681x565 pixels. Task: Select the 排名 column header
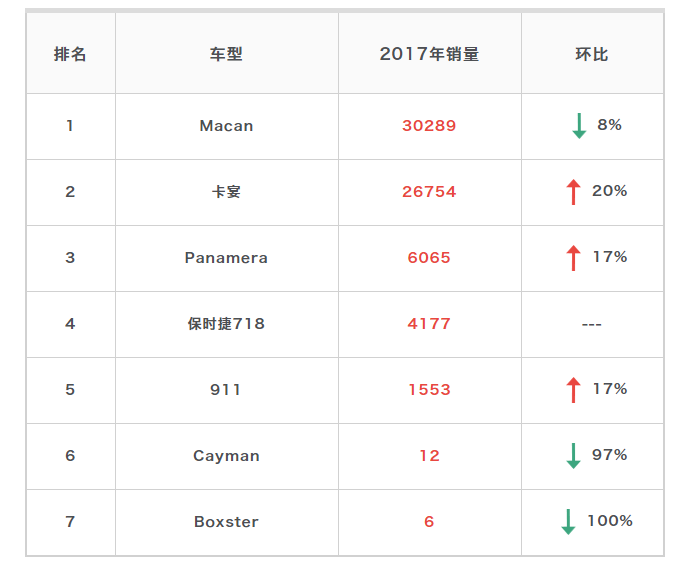(x=70, y=54)
